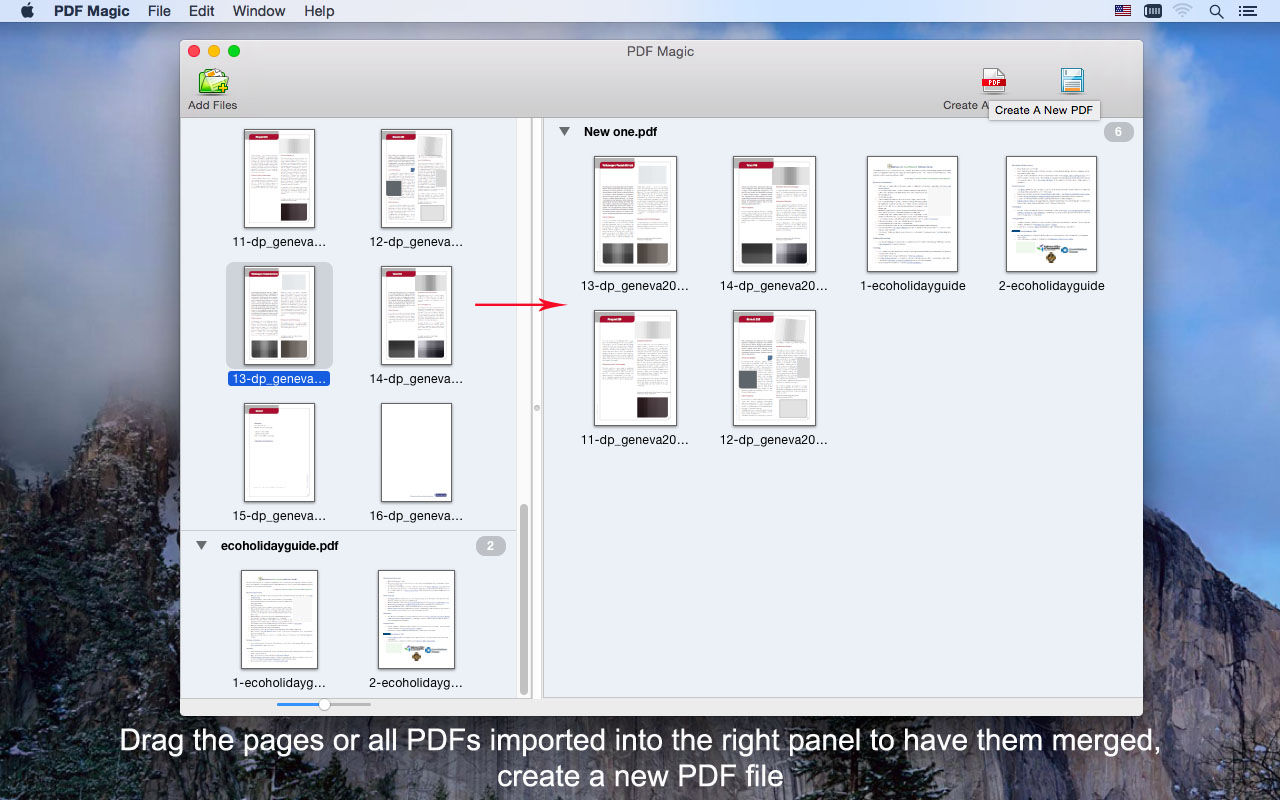Image resolution: width=1280 pixels, height=800 pixels.
Task: Open the Window menu
Action: 258,11
